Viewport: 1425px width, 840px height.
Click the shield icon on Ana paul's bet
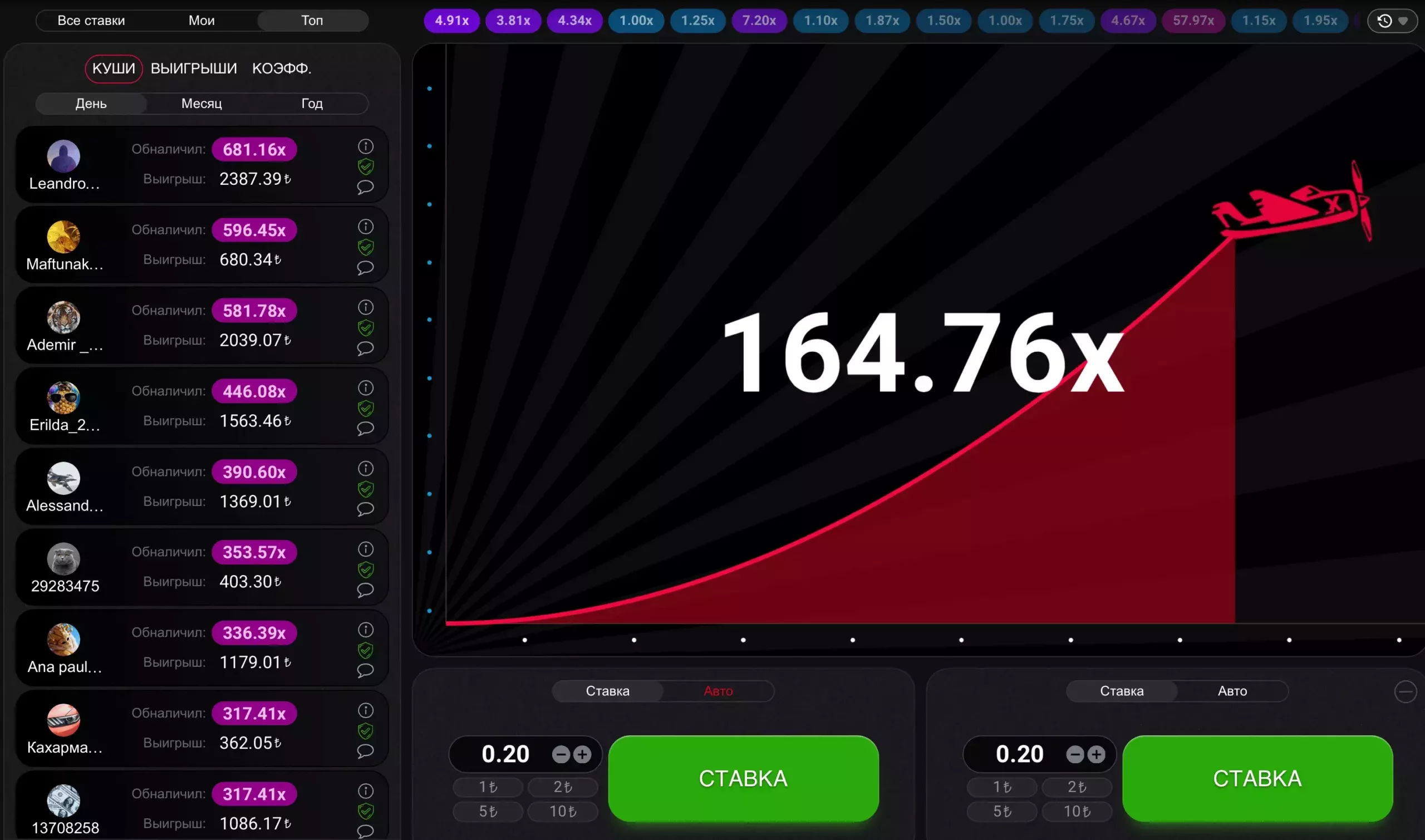[x=366, y=650]
